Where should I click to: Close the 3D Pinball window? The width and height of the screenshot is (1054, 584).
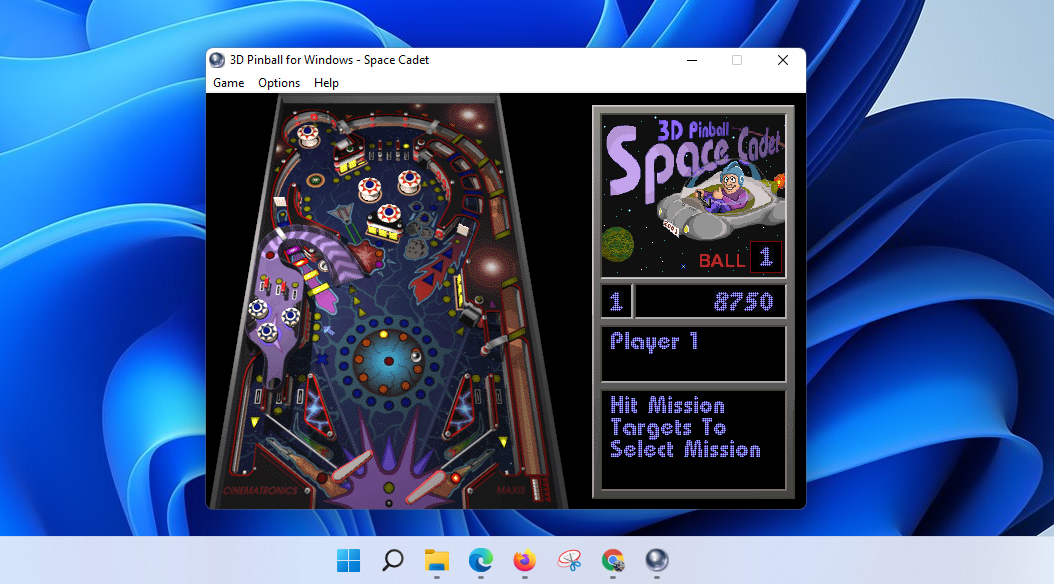point(782,60)
